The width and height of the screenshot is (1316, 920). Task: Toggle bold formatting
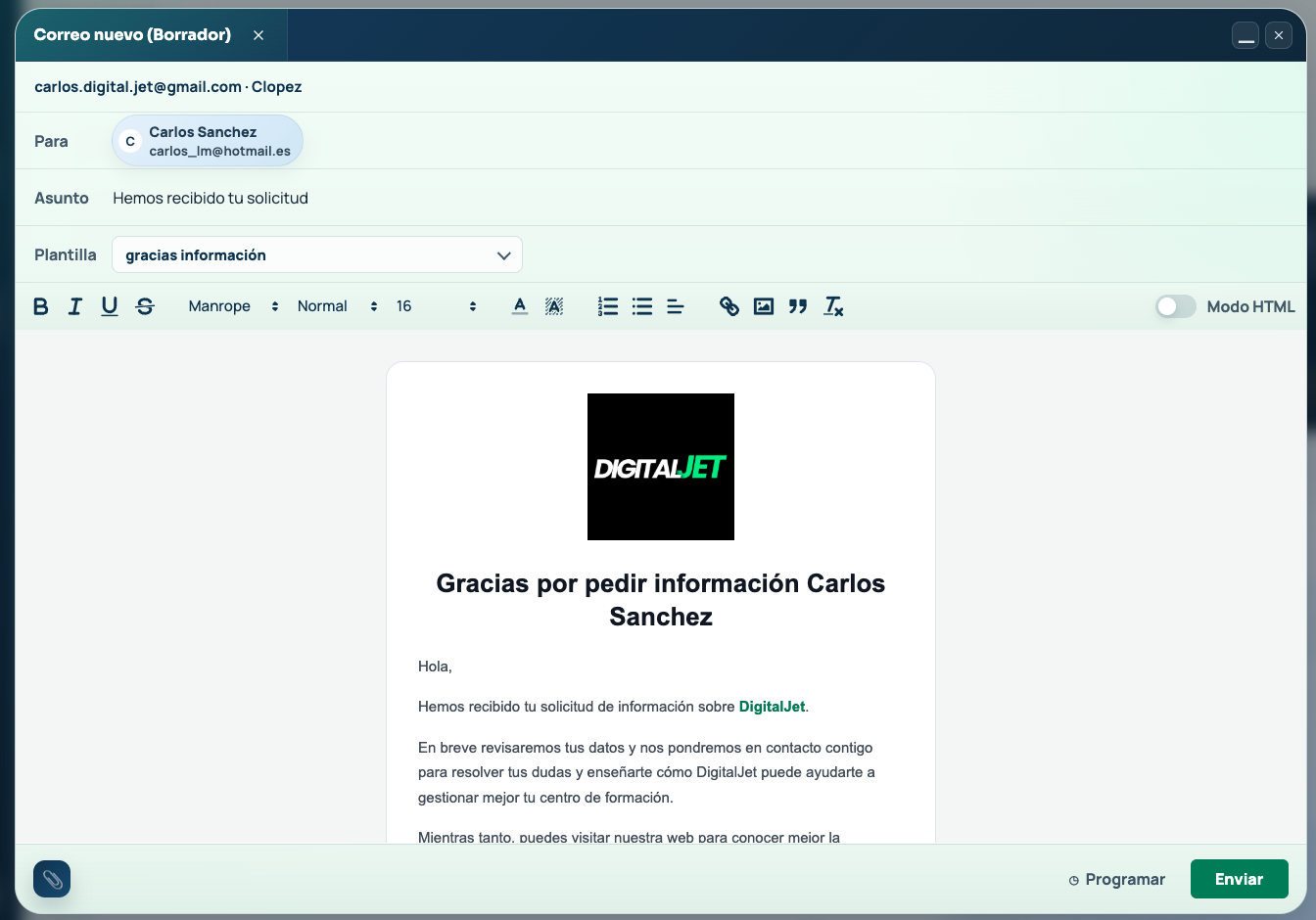click(41, 306)
